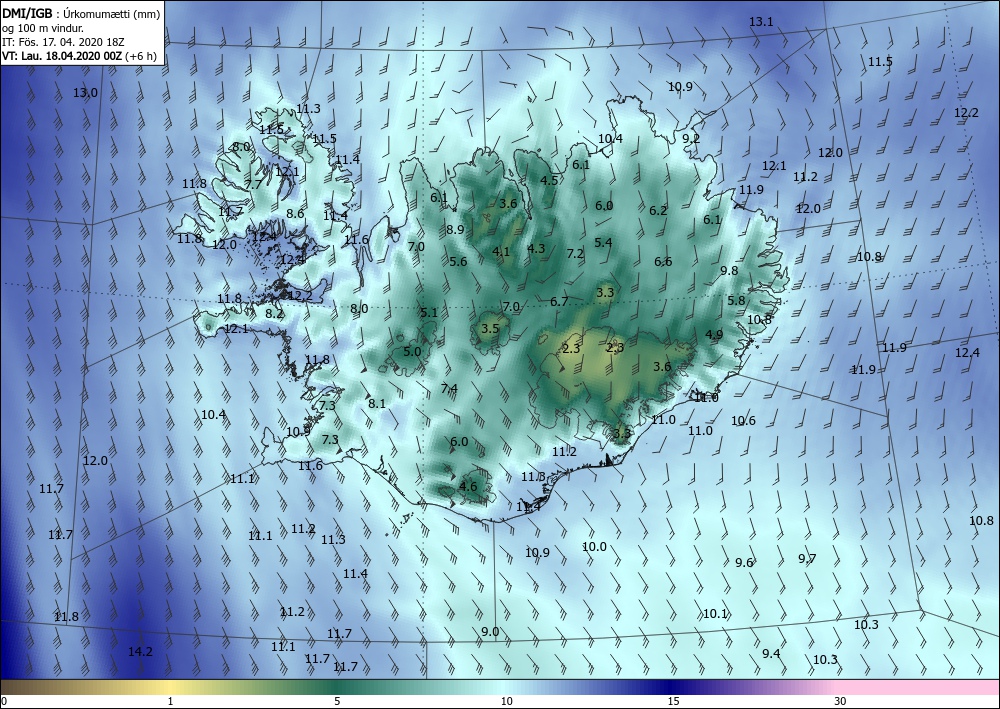
Task: Click the 3.5 value over the glacier
Action: click(x=490, y=329)
